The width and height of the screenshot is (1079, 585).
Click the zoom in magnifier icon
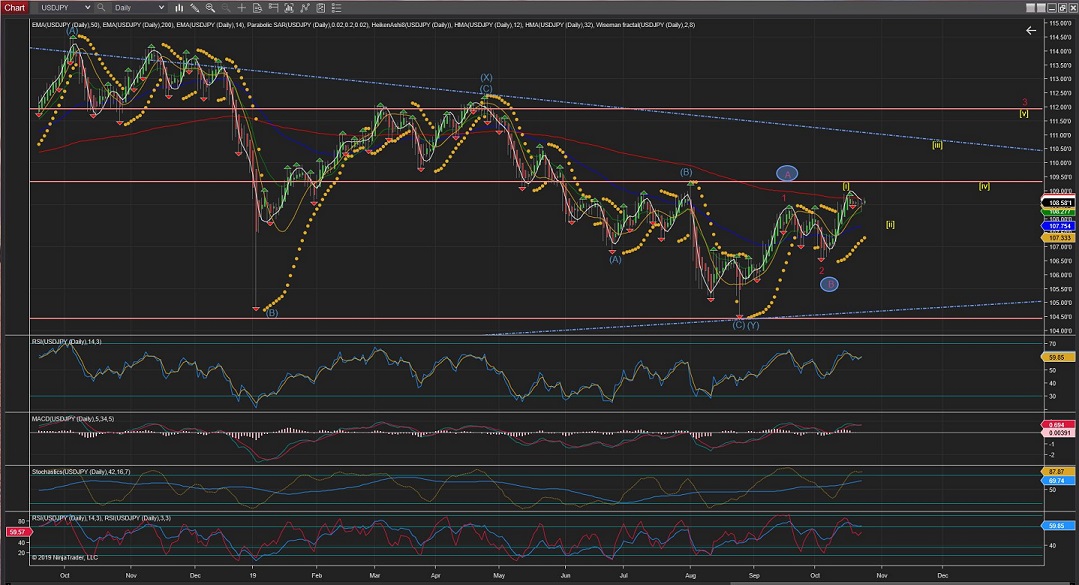tap(210, 8)
